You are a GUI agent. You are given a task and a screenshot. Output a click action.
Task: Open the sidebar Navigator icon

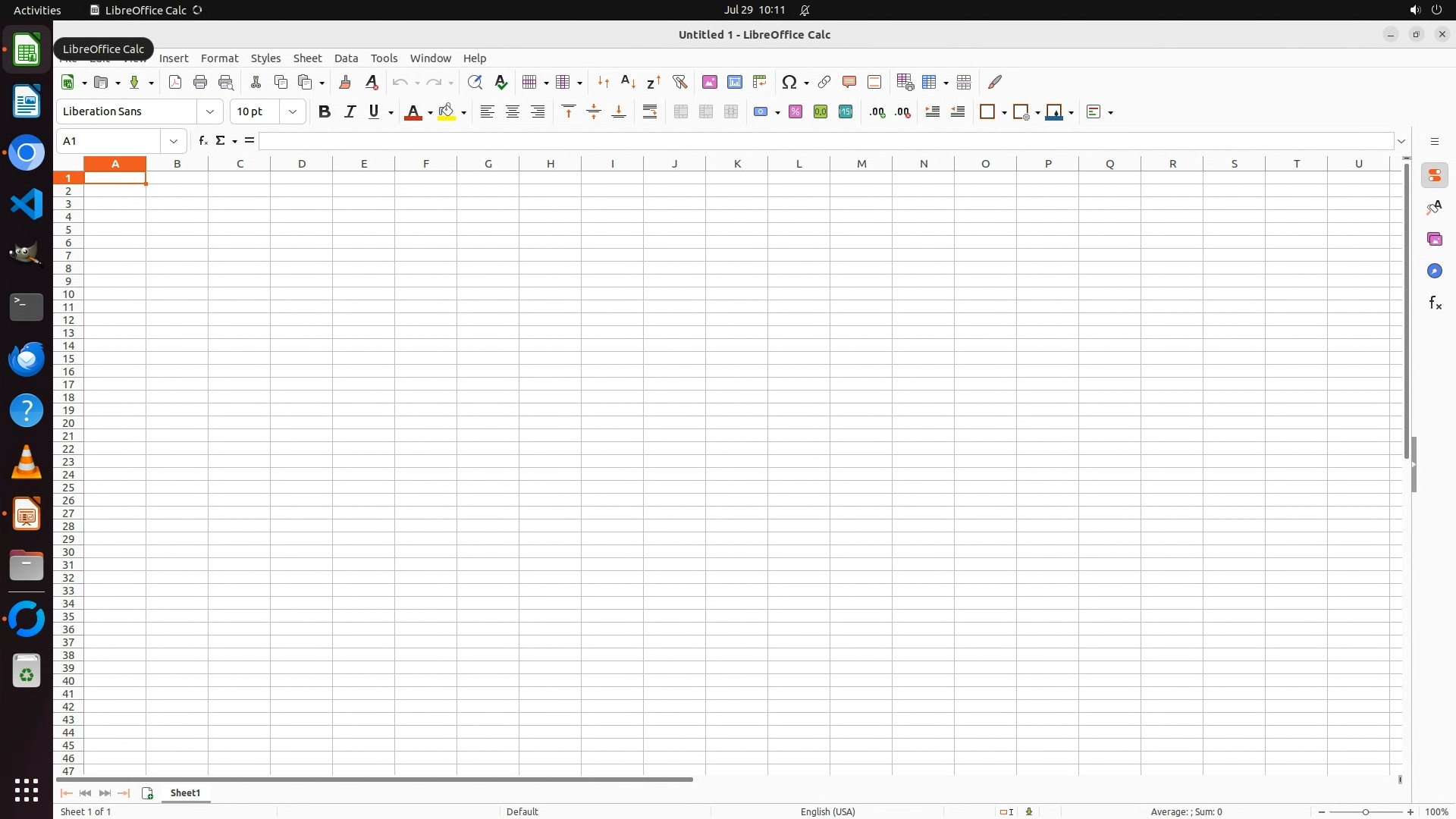1434,271
